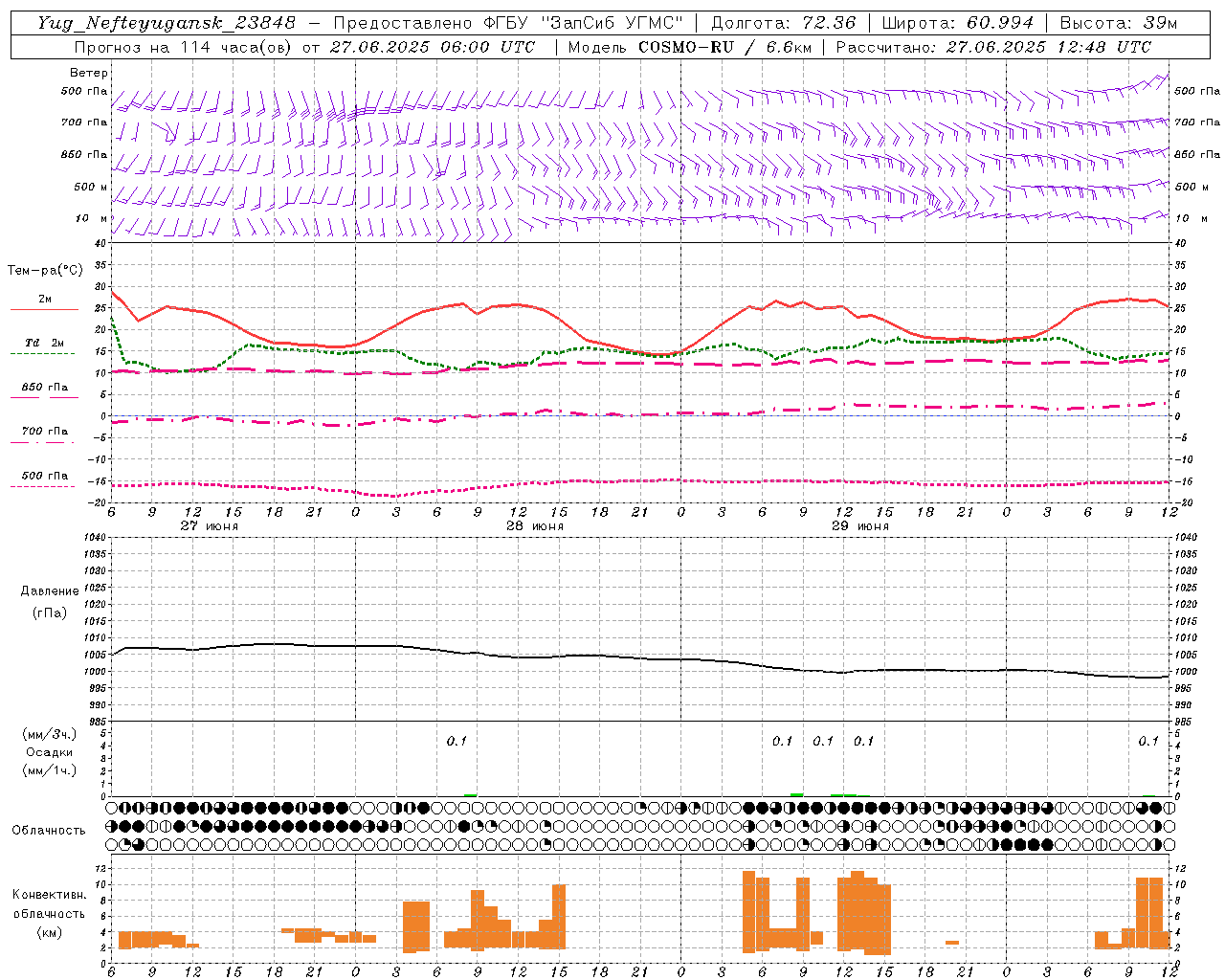
Task: Click the '27 июня' date label
Action: tap(210, 526)
